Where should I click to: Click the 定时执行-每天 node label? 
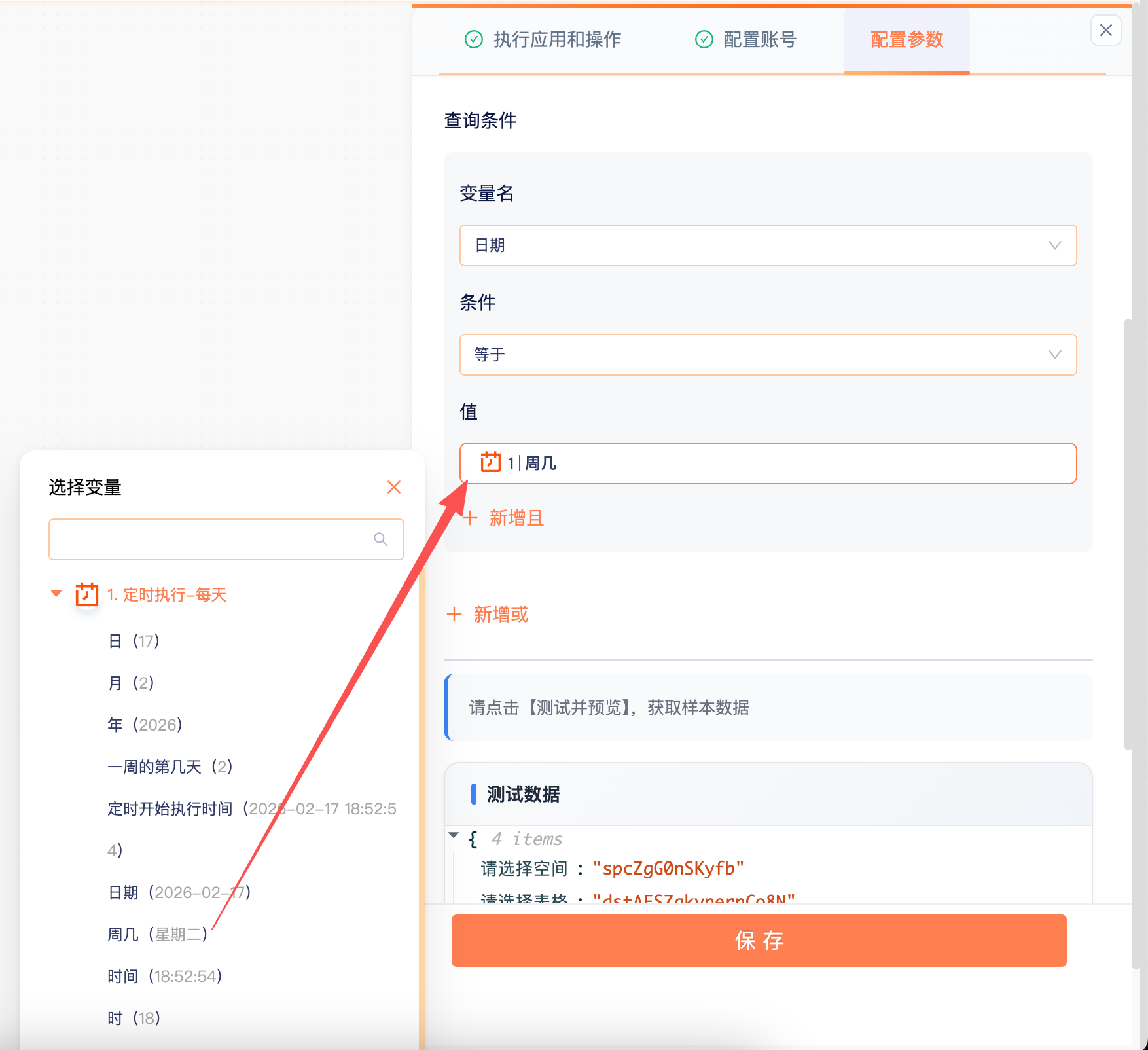[167, 594]
